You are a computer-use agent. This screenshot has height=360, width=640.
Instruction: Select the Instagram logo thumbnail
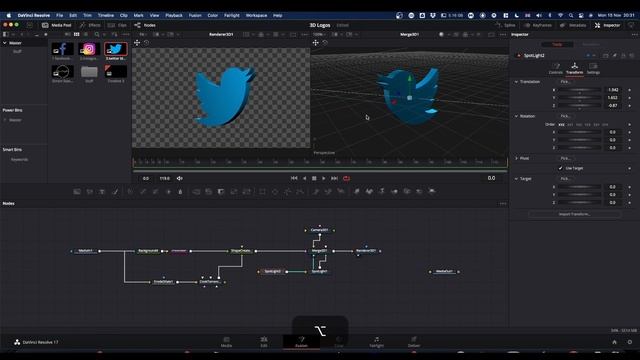(x=89, y=49)
